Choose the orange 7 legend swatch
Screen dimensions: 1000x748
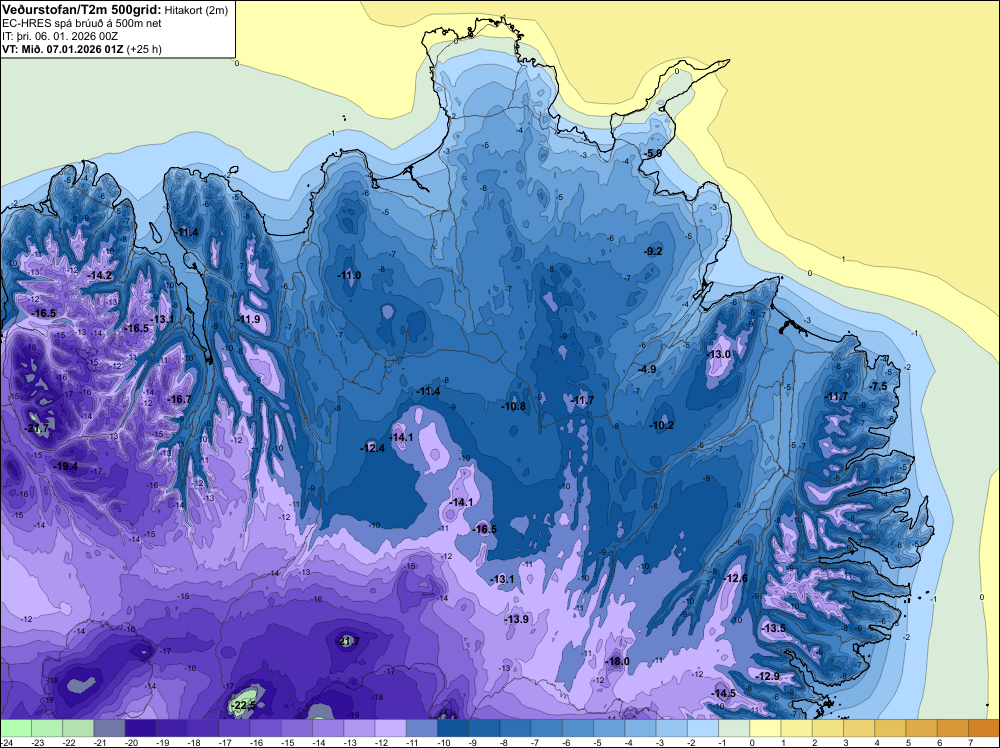(984, 728)
